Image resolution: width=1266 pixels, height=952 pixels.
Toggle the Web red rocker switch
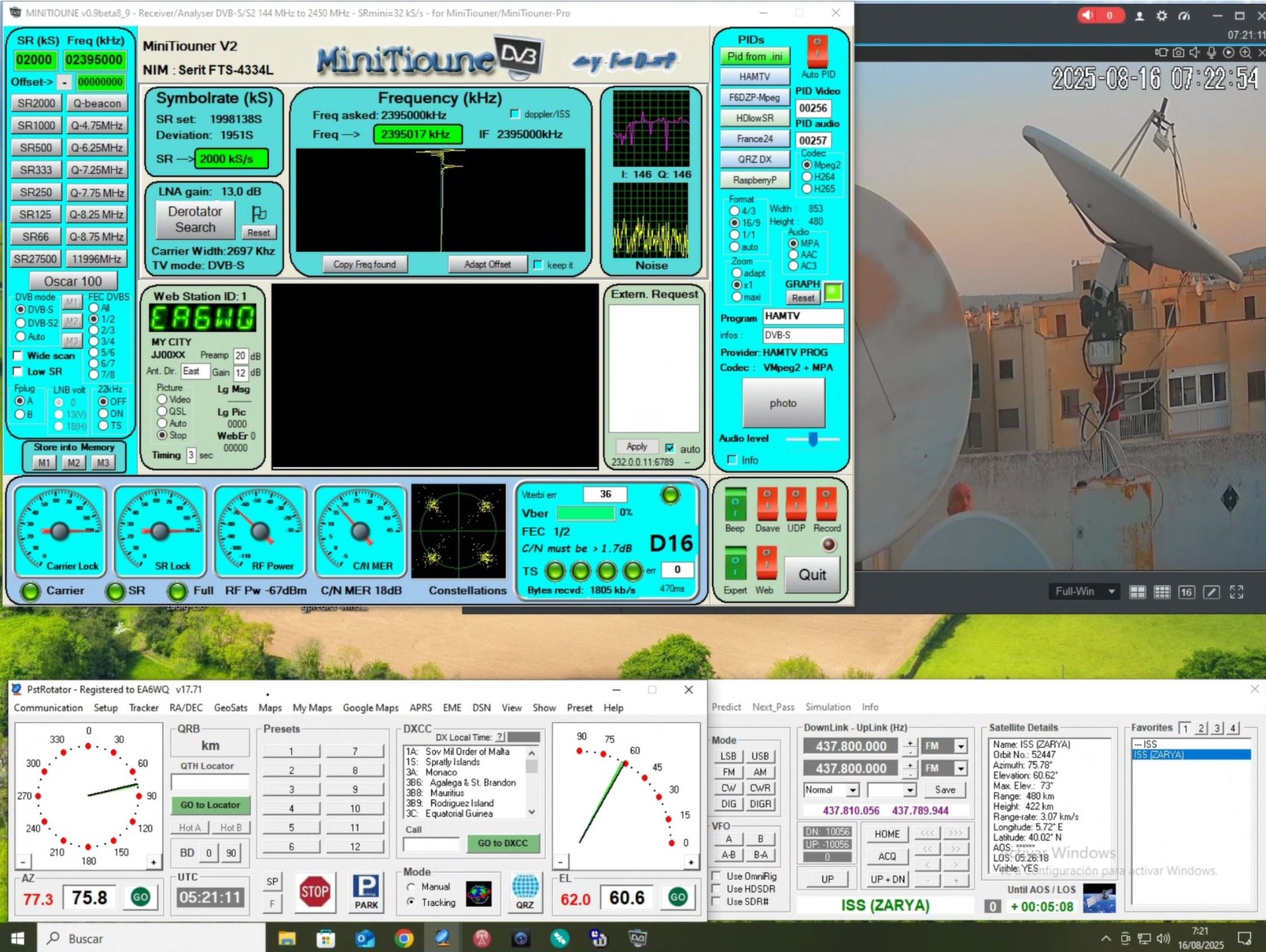click(766, 564)
